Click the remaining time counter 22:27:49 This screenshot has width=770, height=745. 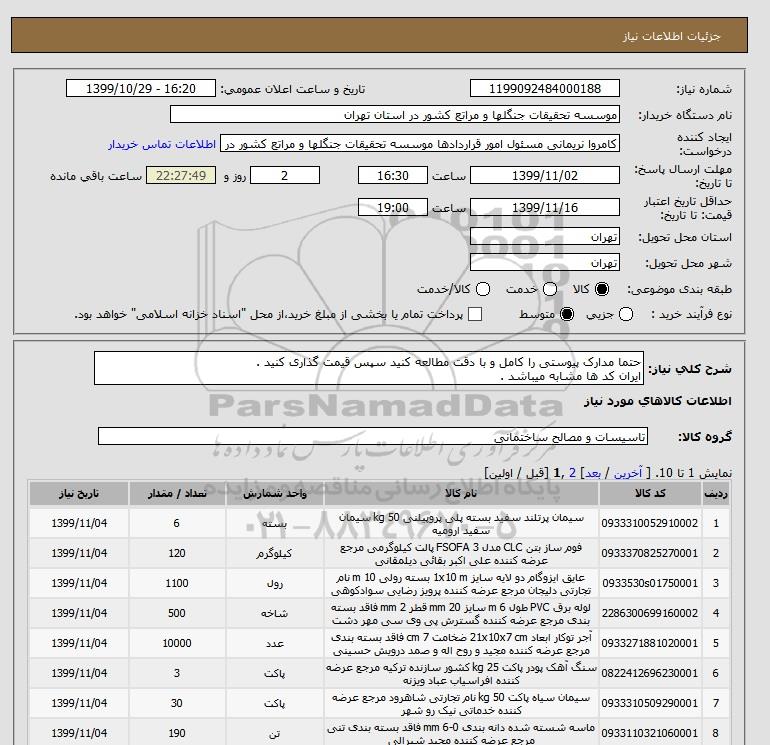tap(181, 175)
